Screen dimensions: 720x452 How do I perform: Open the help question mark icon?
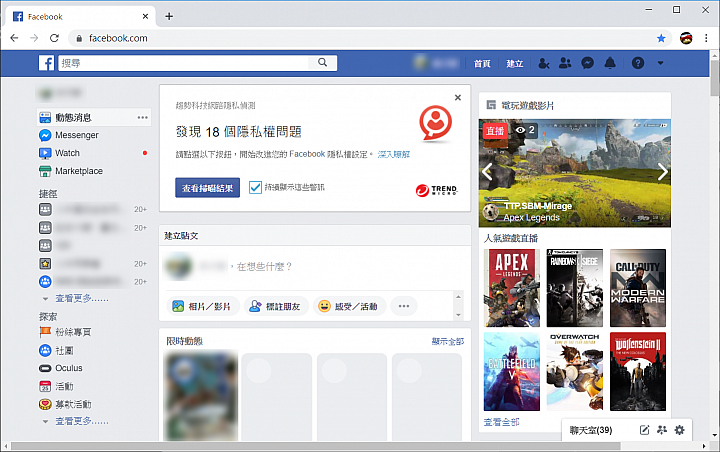point(638,63)
